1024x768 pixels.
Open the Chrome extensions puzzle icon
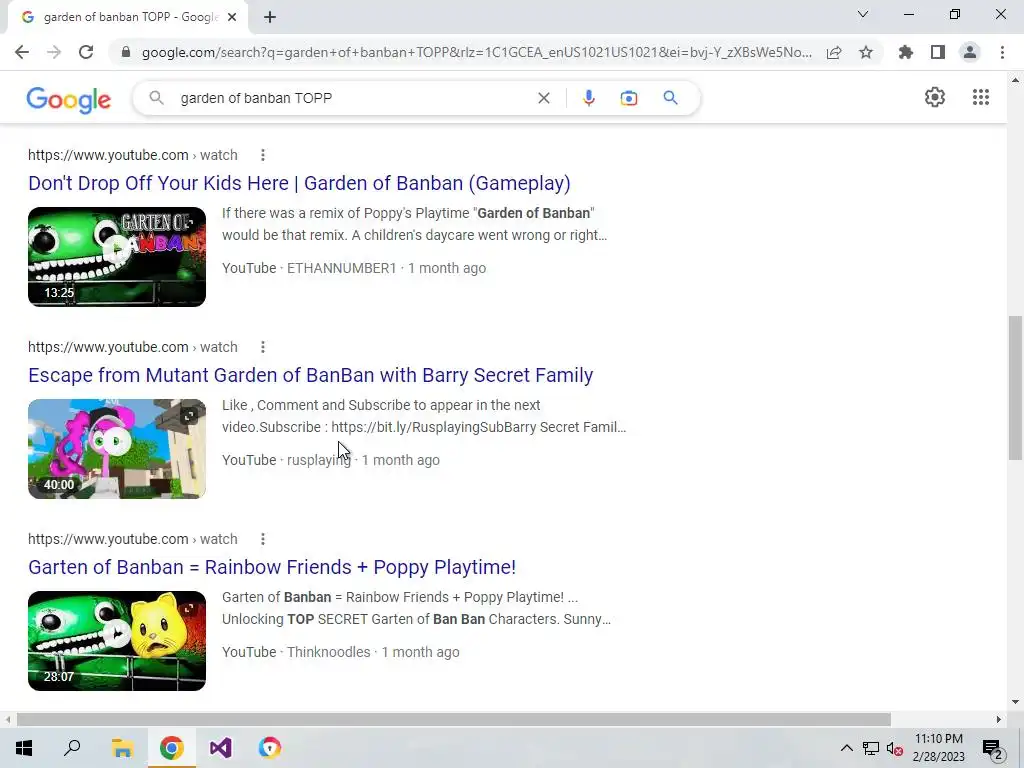[x=905, y=52]
